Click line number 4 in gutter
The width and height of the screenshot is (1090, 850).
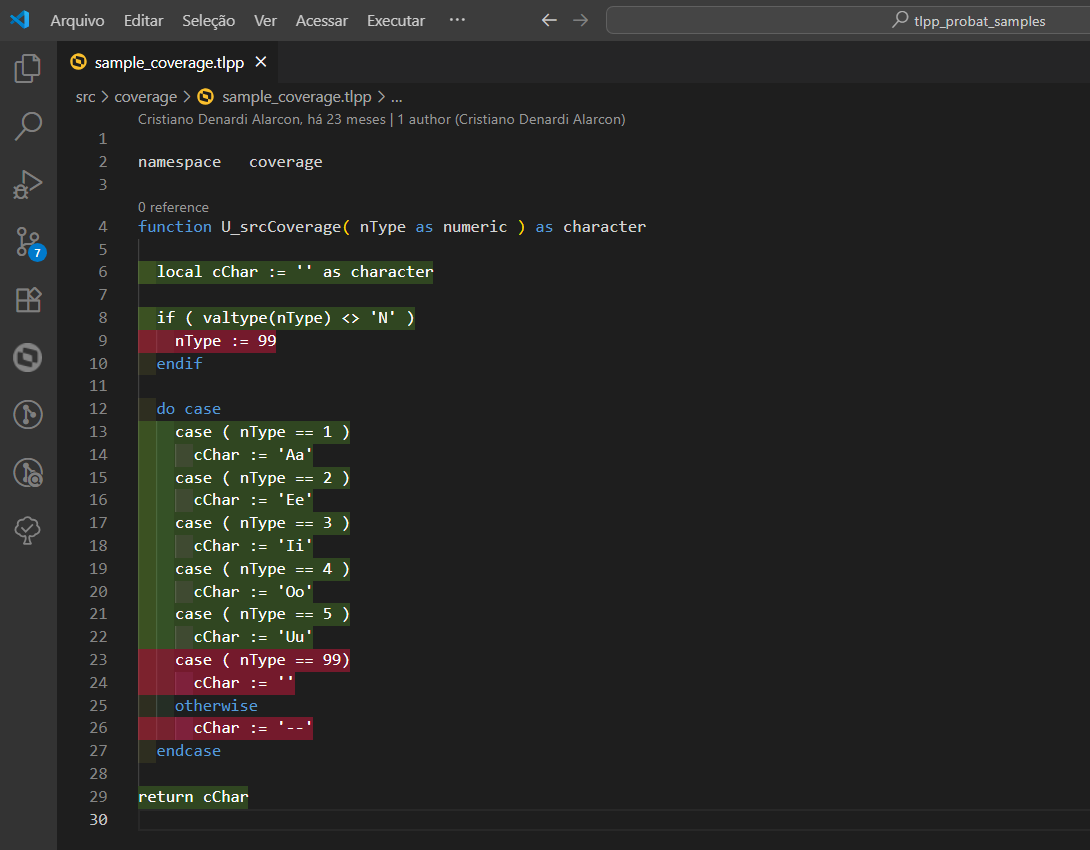tap(103, 227)
